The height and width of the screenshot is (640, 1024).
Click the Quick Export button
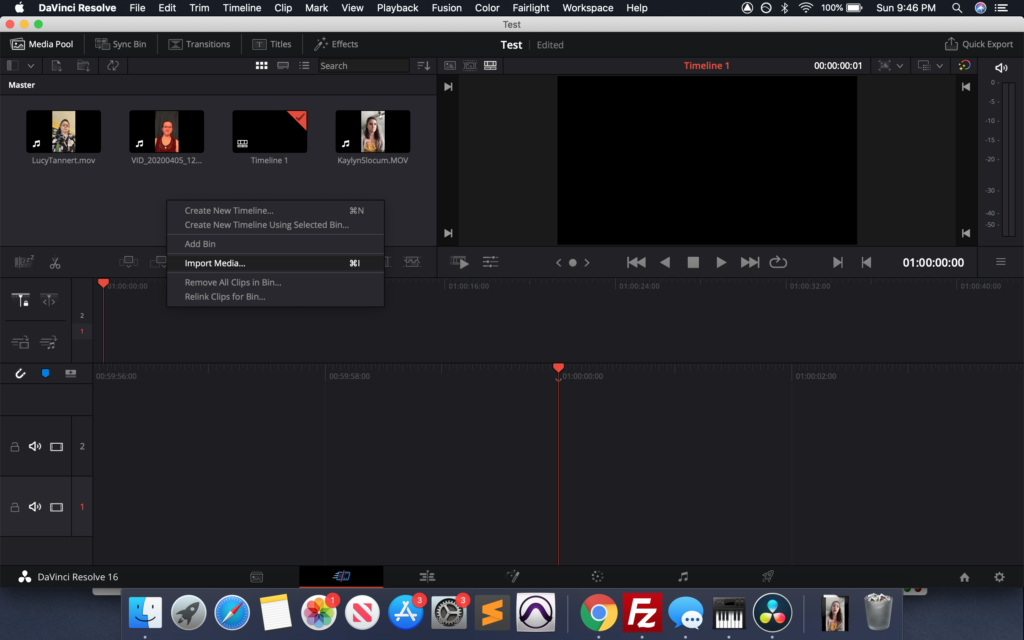pyautogui.click(x=979, y=44)
